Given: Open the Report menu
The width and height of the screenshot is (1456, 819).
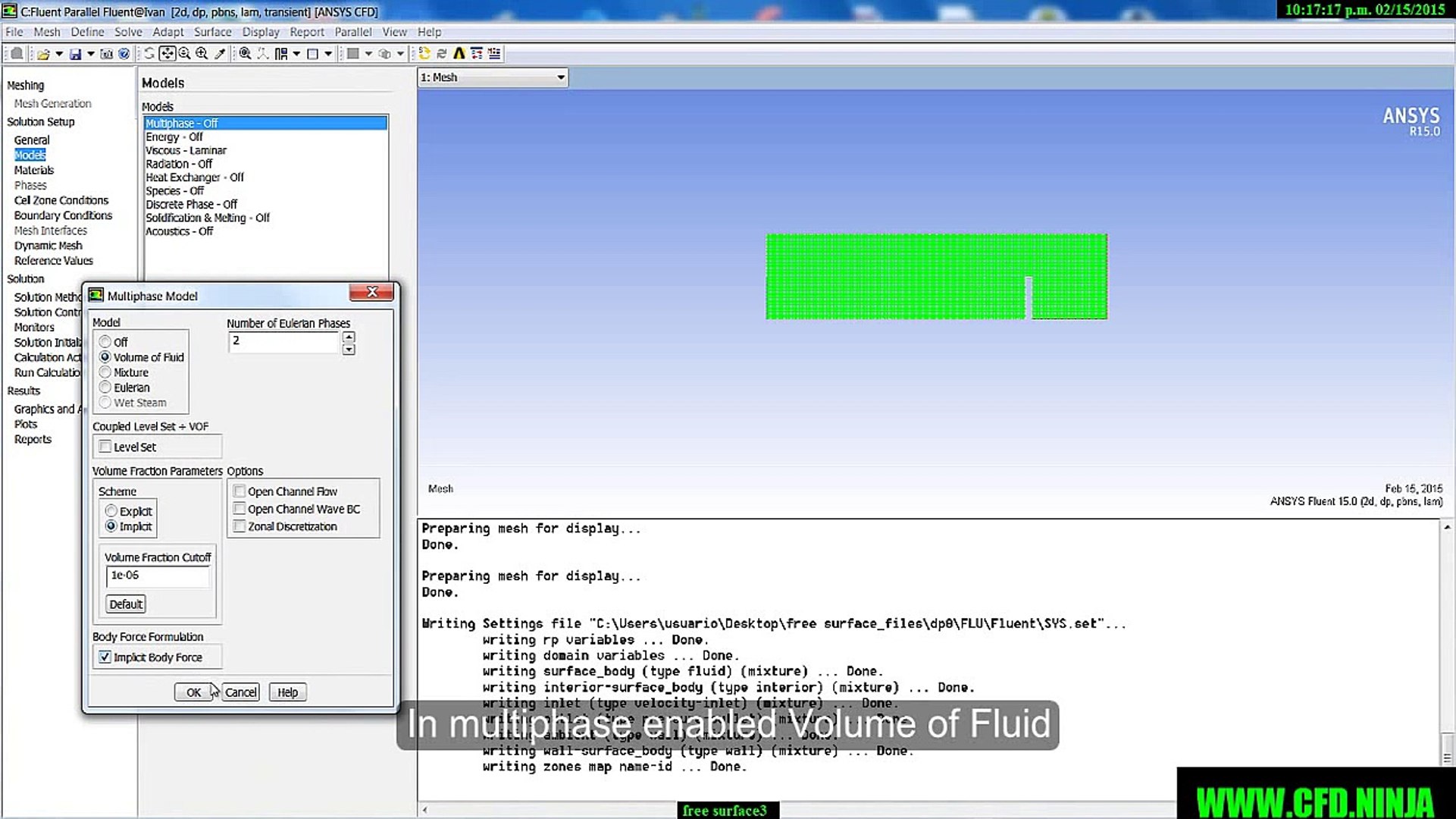Looking at the screenshot, I should coord(306,32).
